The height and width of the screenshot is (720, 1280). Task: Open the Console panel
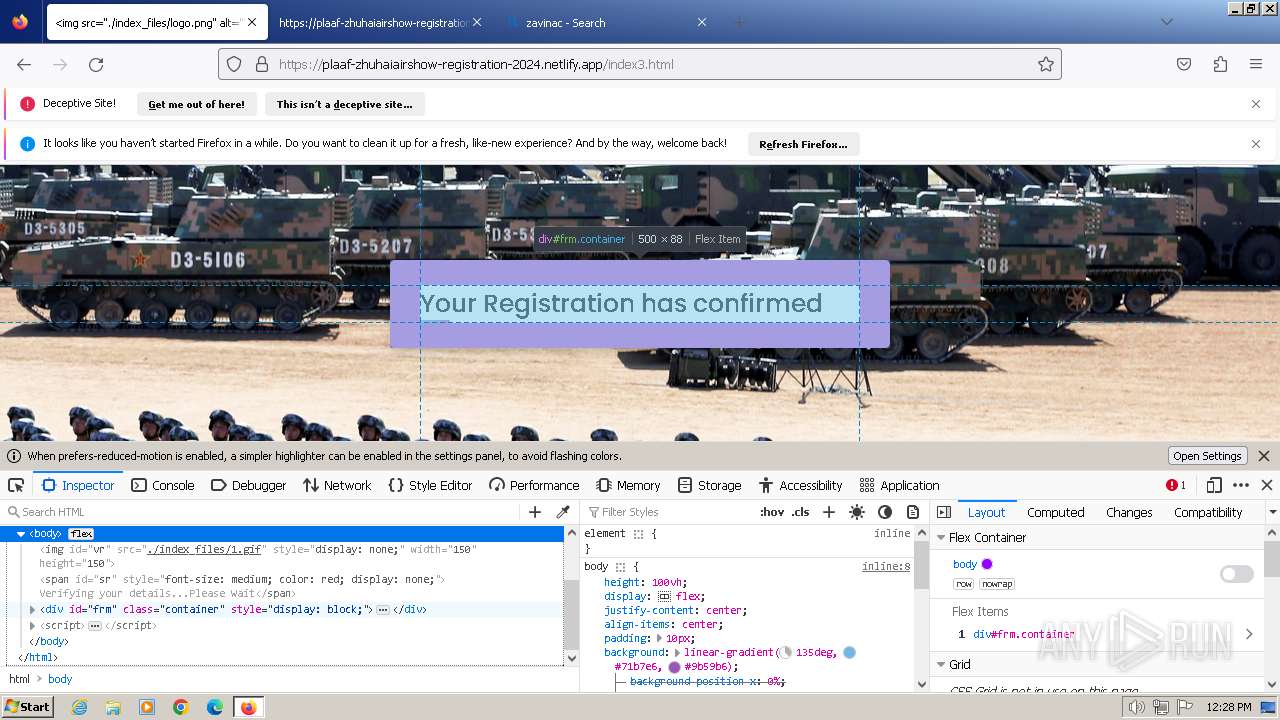click(x=162, y=485)
